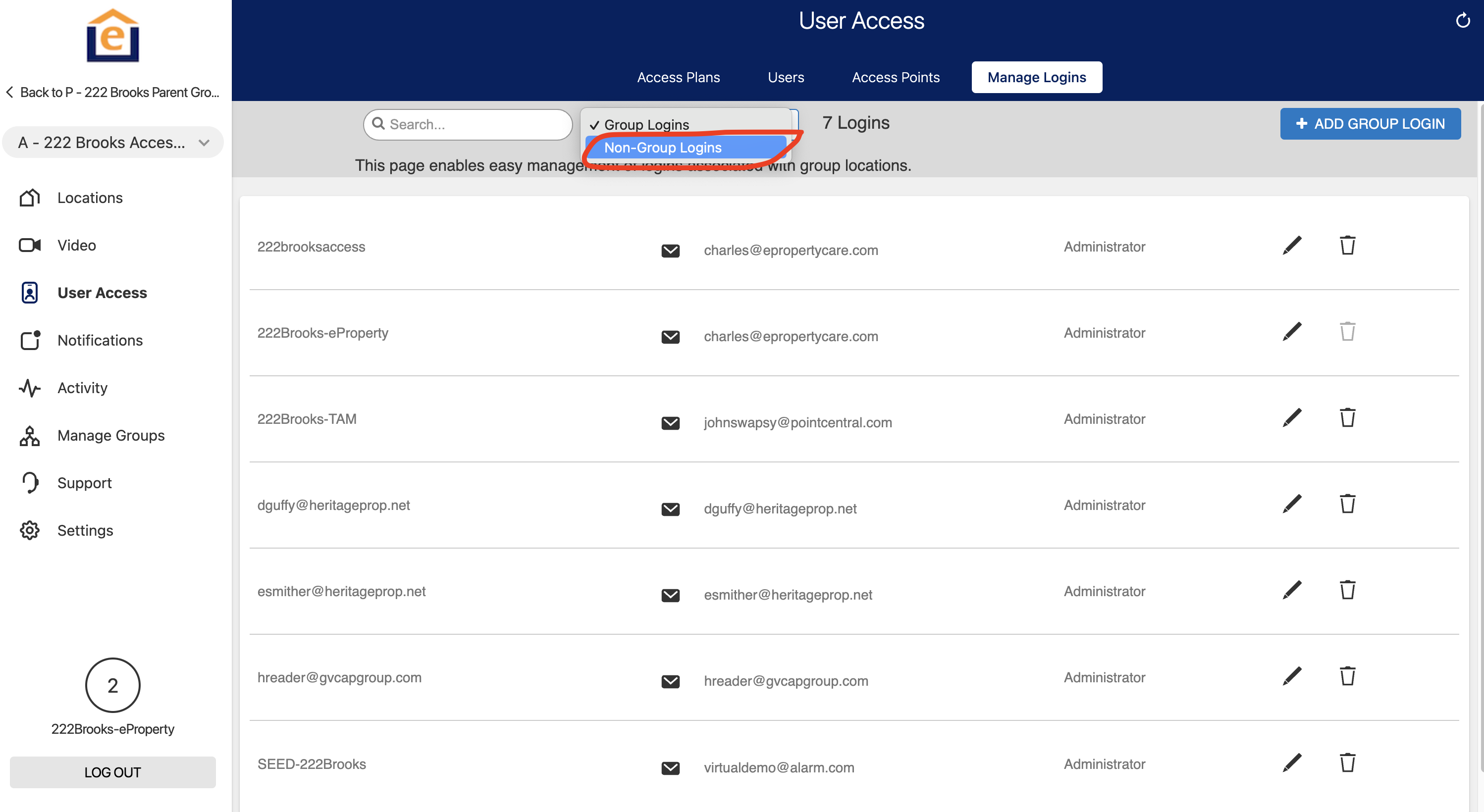1484x812 pixels.
Task: Click the eProperty home logo
Action: [x=113, y=36]
